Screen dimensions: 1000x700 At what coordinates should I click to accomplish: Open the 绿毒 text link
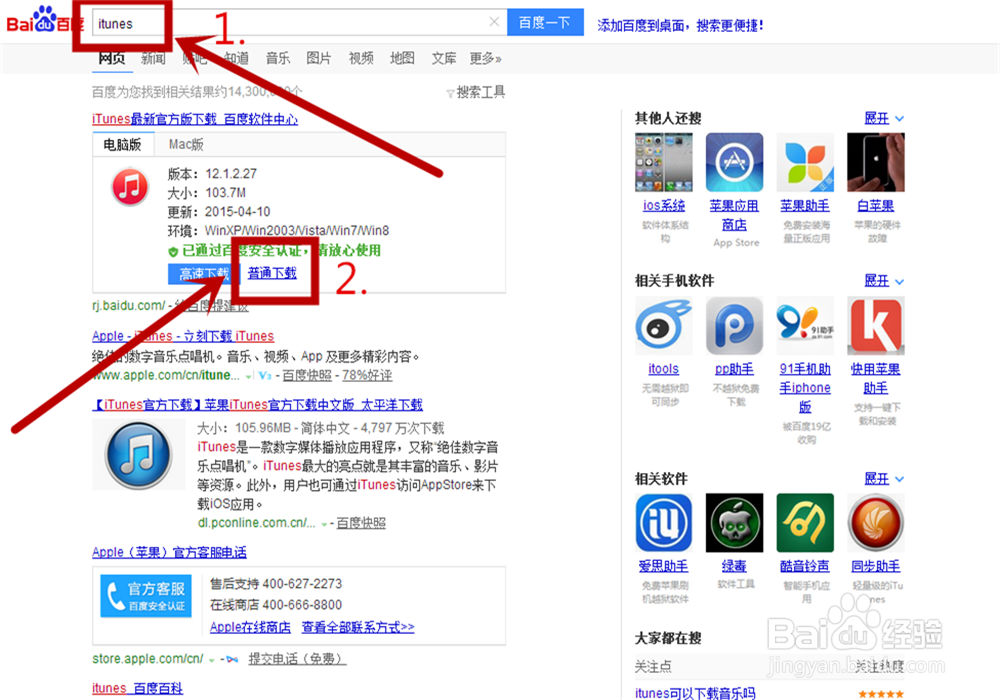click(734, 565)
